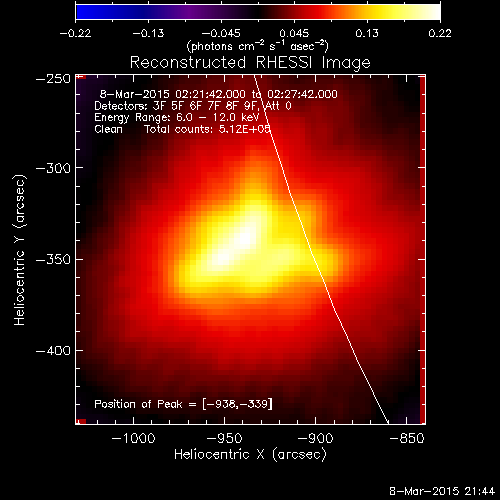Click the time range '8-Mar-2015 02:21:42.000 to 02:27:42.000'
500x500 pixels.
(219, 94)
